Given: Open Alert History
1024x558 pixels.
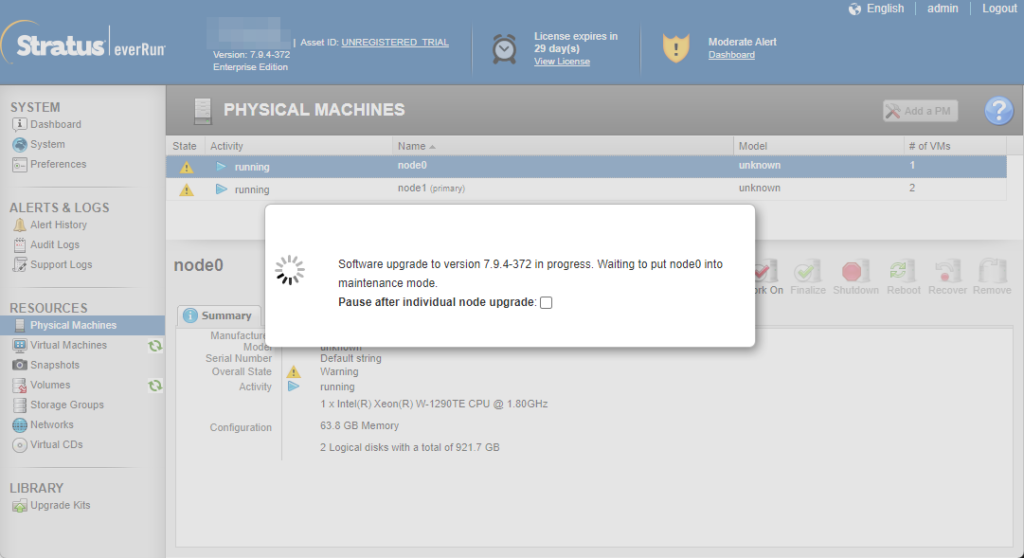Looking at the screenshot, I should (x=58, y=225).
